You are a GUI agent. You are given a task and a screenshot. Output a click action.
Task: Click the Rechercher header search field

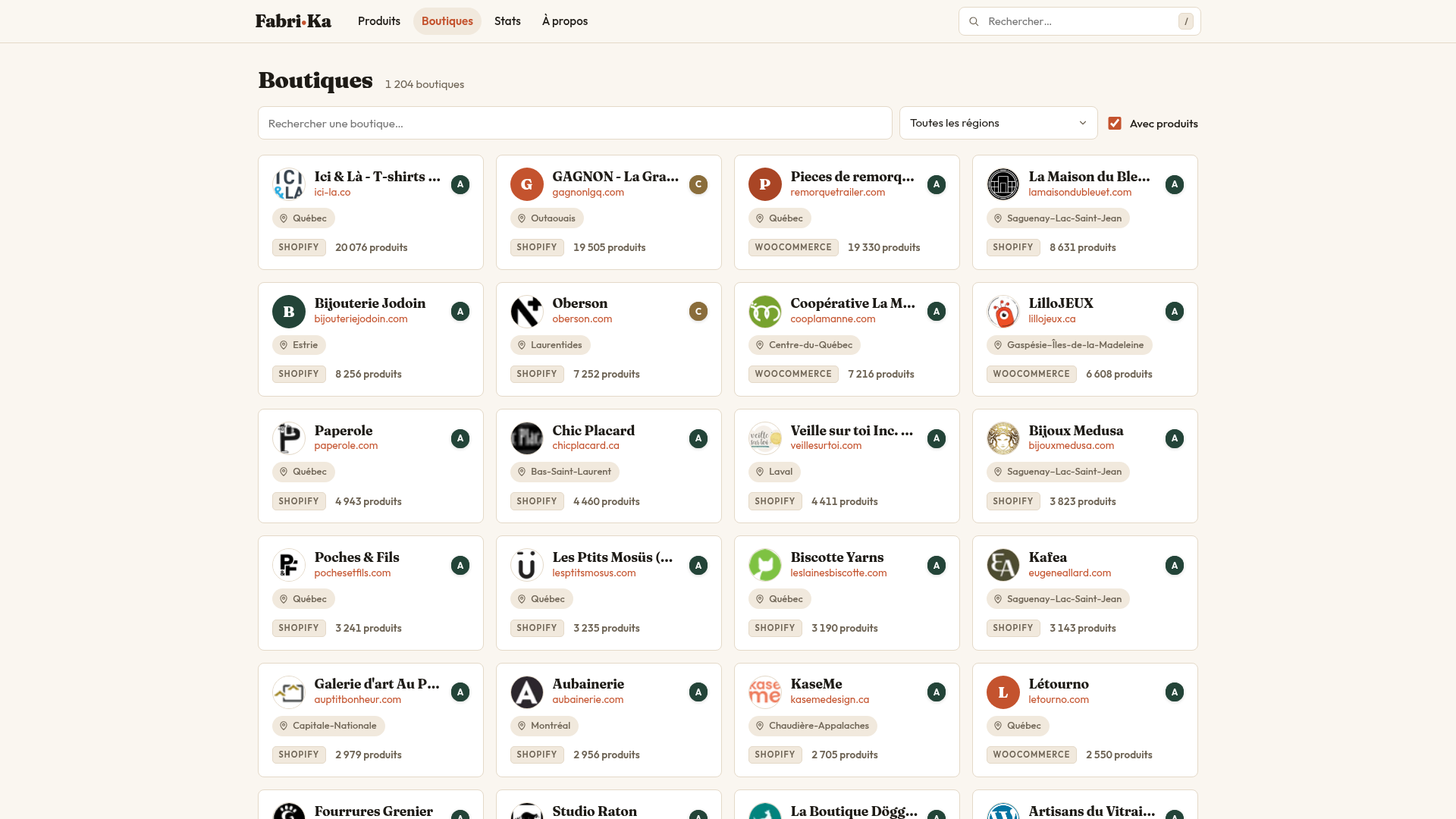tap(1080, 21)
